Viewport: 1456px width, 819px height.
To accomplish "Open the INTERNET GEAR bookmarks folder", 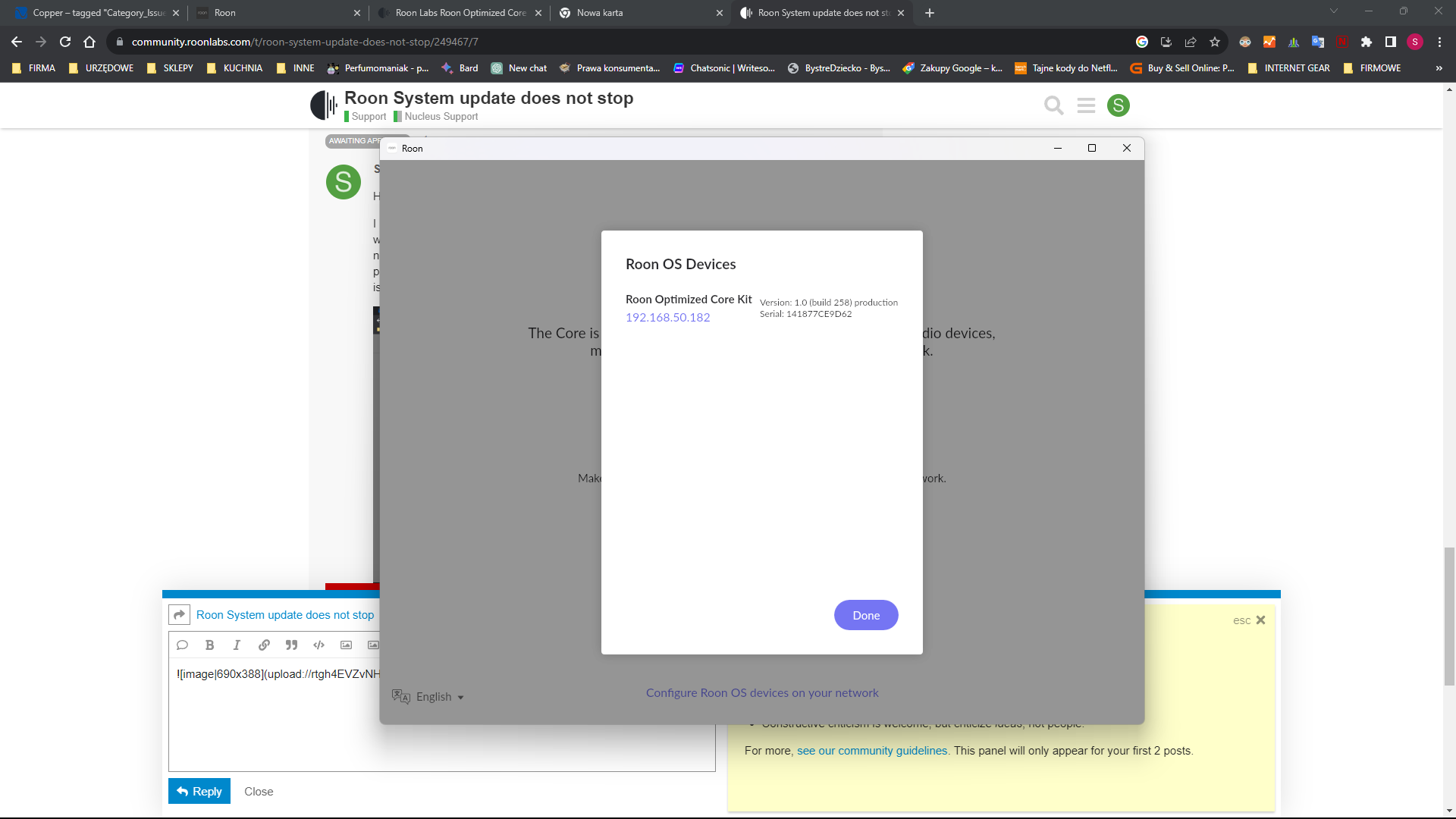I will click(x=1289, y=68).
